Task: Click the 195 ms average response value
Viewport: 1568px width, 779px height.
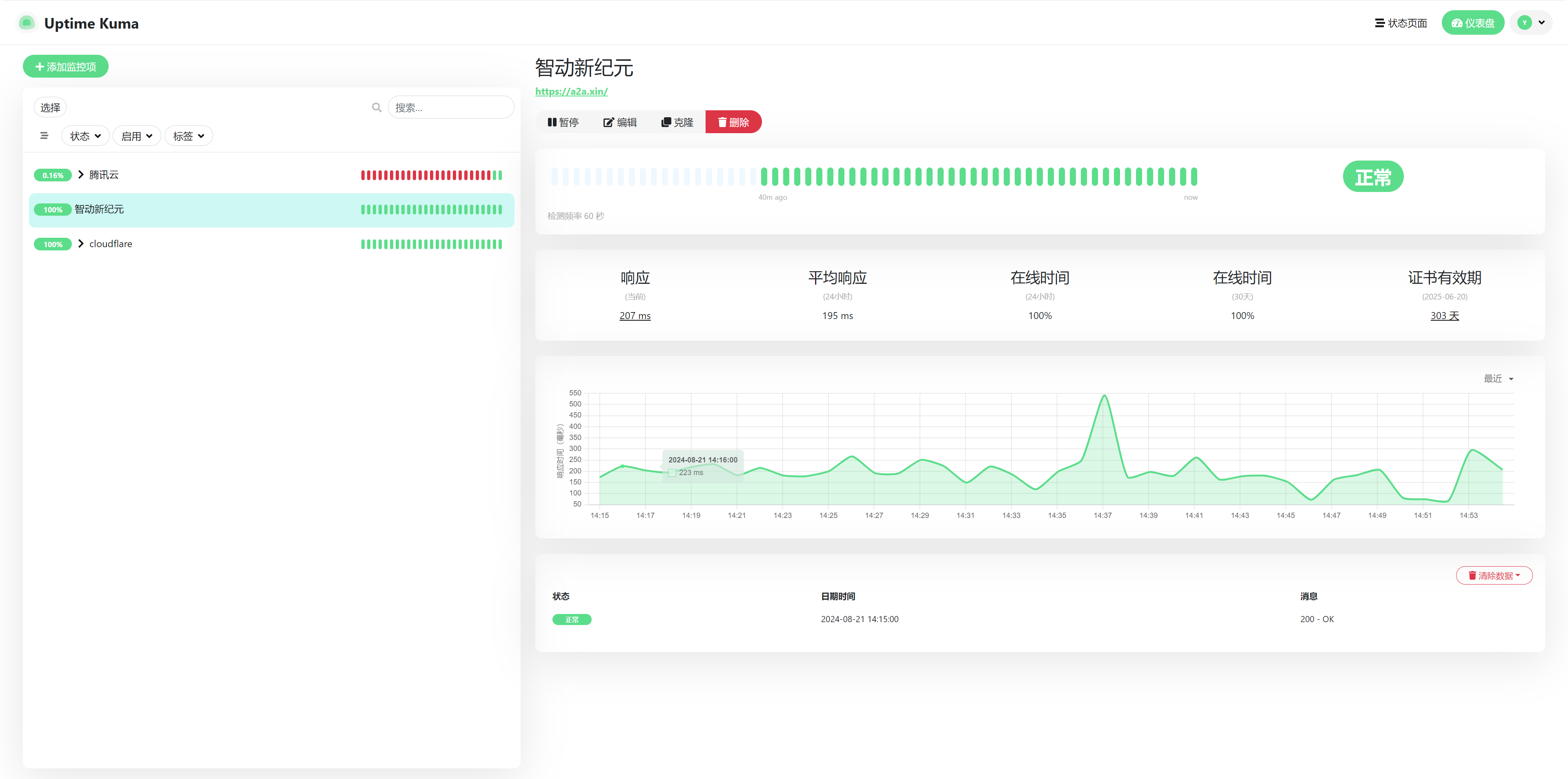Action: [x=837, y=315]
